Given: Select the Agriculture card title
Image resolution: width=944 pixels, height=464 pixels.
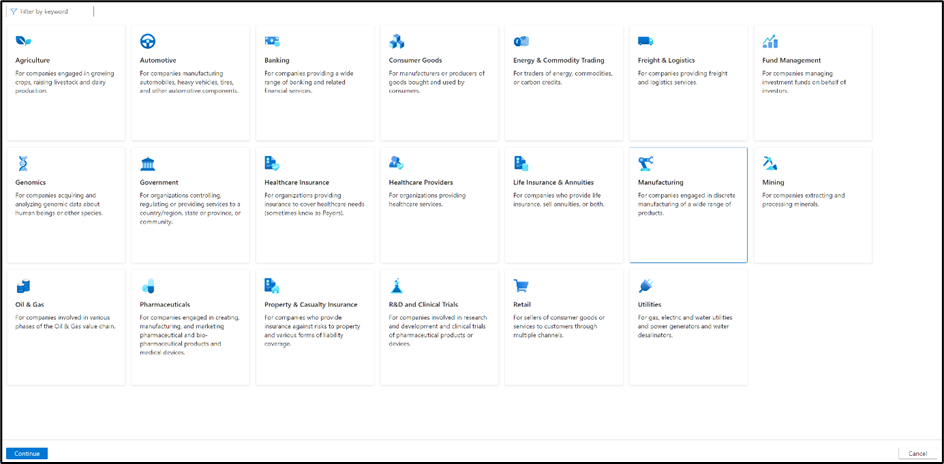Looking at the screenshot, I should coord(33,60).
